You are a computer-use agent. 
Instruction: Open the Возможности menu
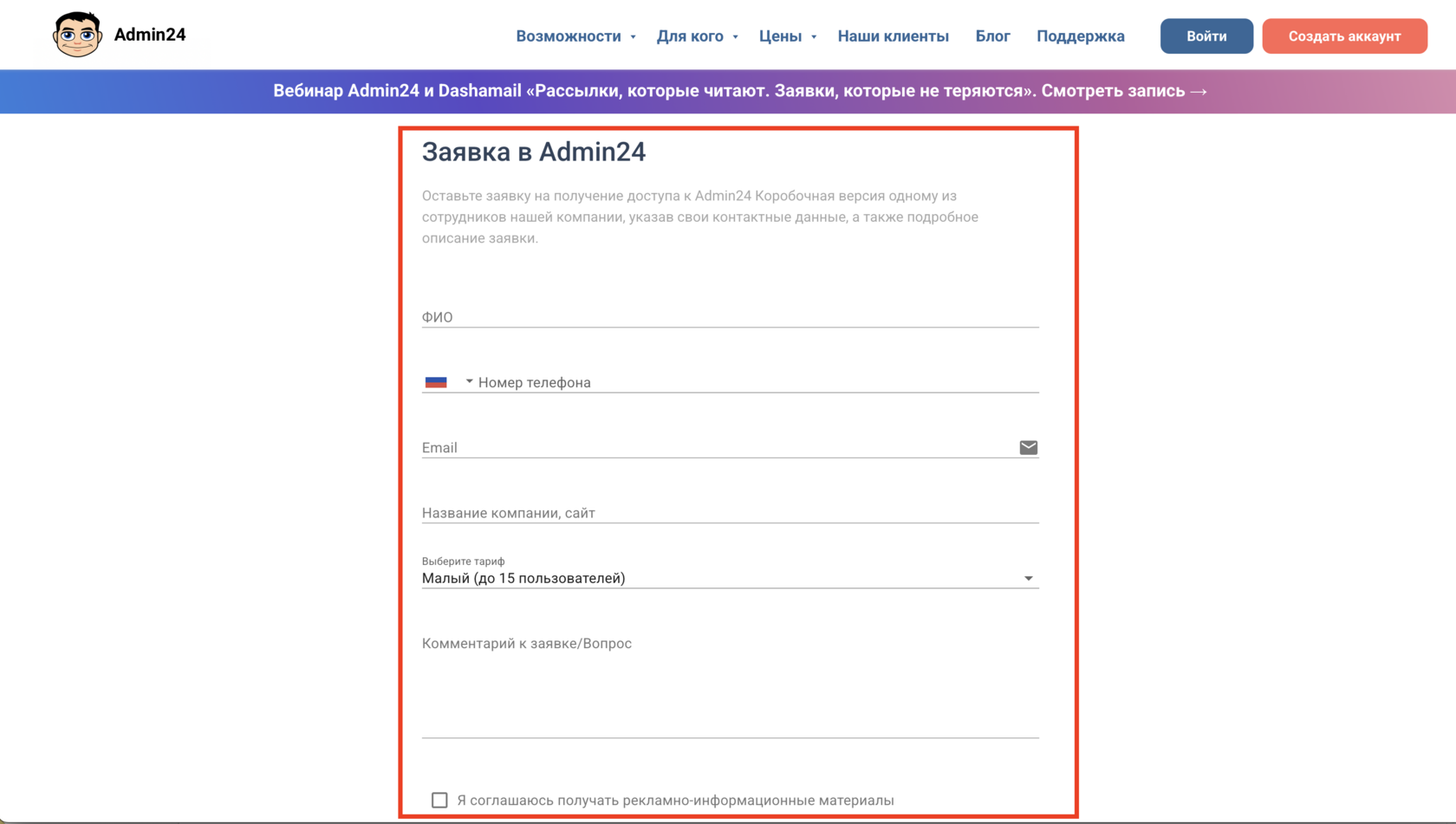[x=569, y=36]
